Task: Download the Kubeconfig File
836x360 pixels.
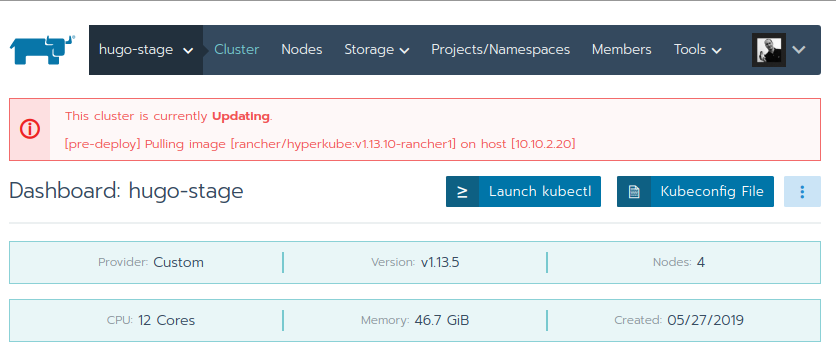Action: pyautogui.click(x=695, y=191)
